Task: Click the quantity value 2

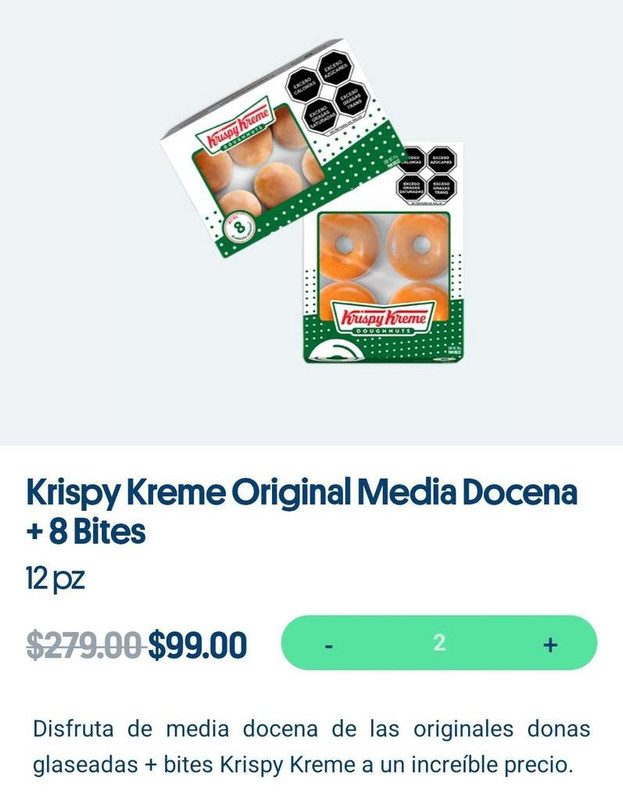Action: click(439, 643)
